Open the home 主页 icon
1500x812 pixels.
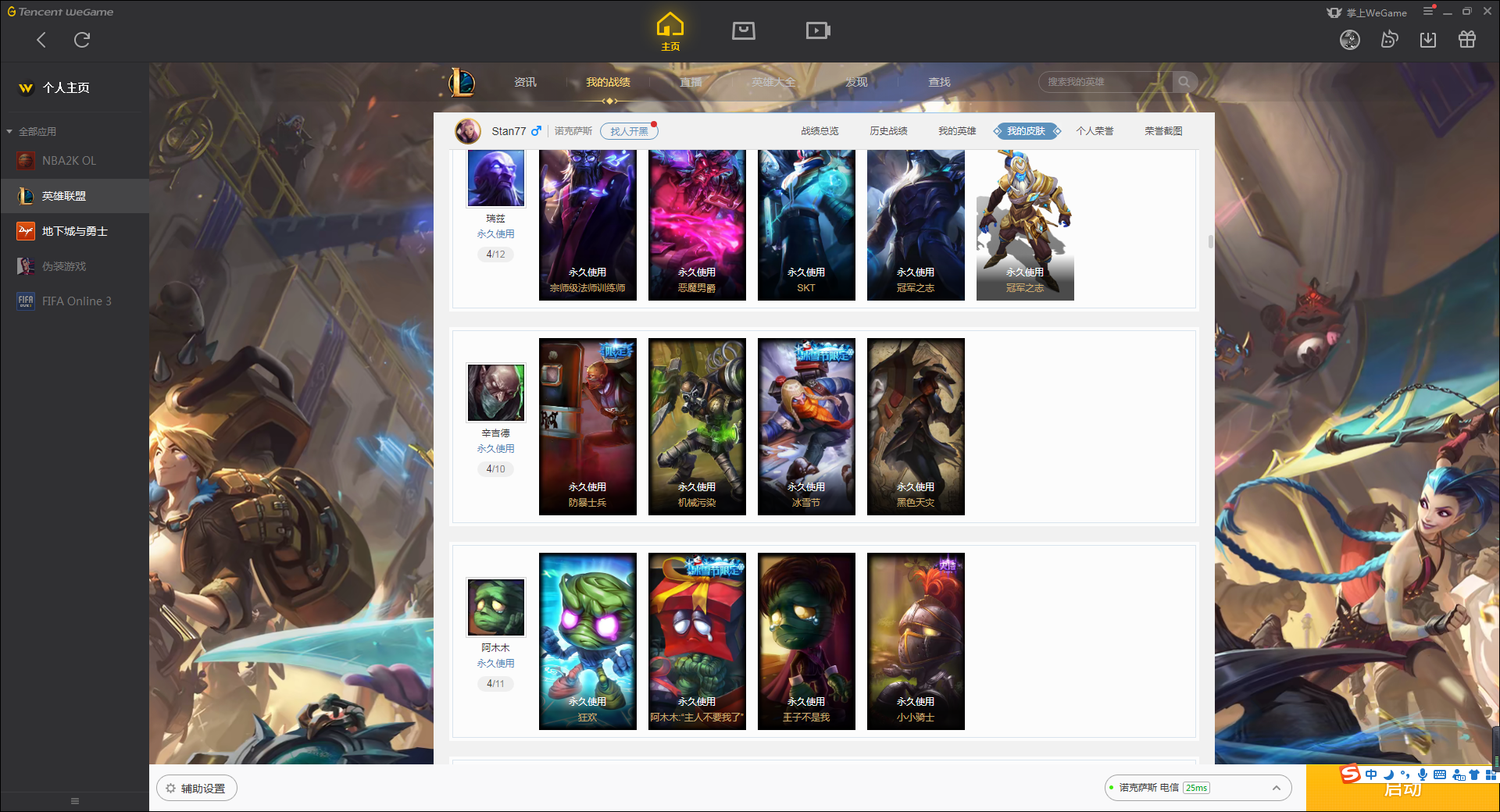pos(670,32)
